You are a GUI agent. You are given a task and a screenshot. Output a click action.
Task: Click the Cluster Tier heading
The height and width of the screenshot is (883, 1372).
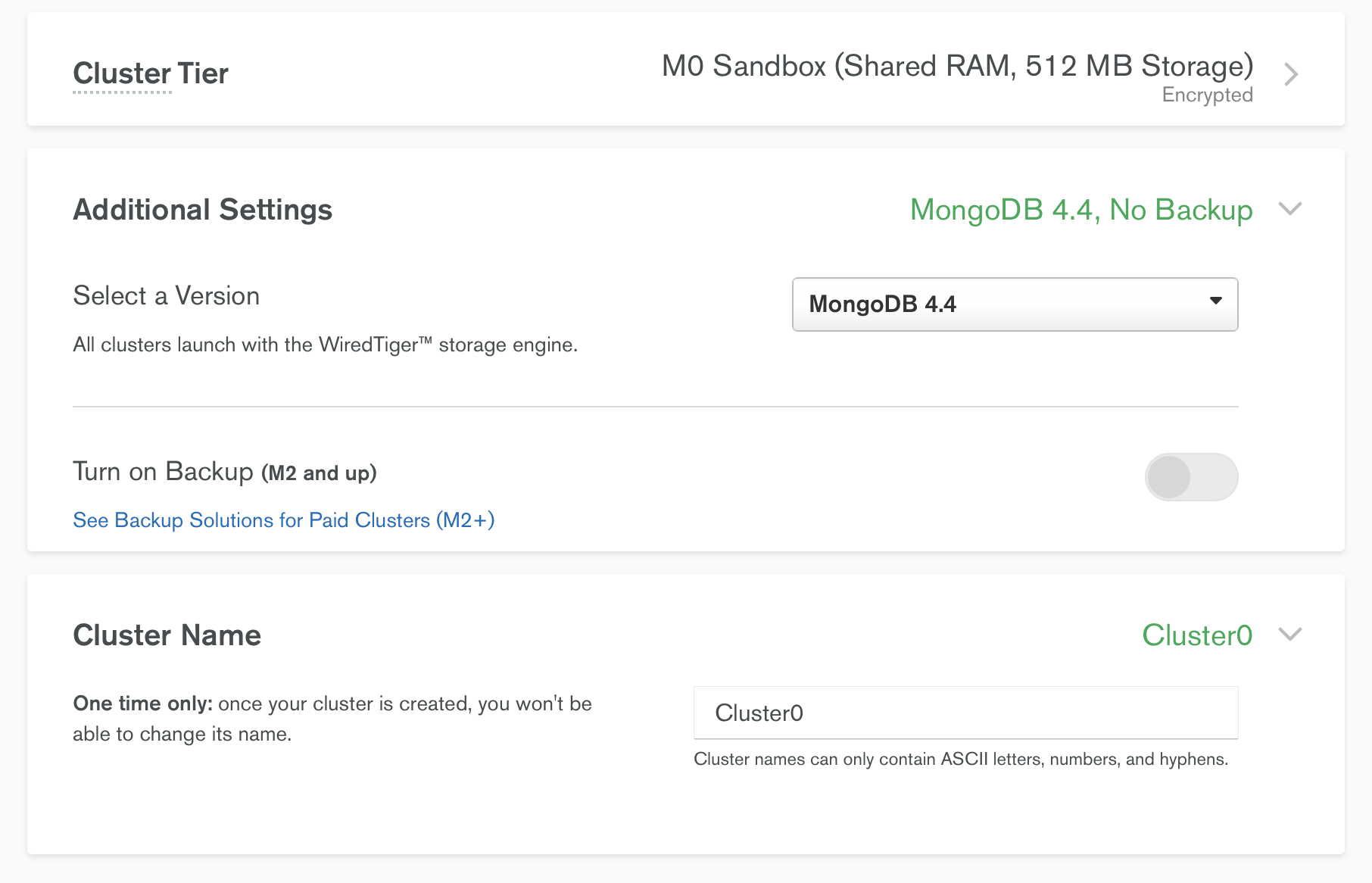coord(151,73)
